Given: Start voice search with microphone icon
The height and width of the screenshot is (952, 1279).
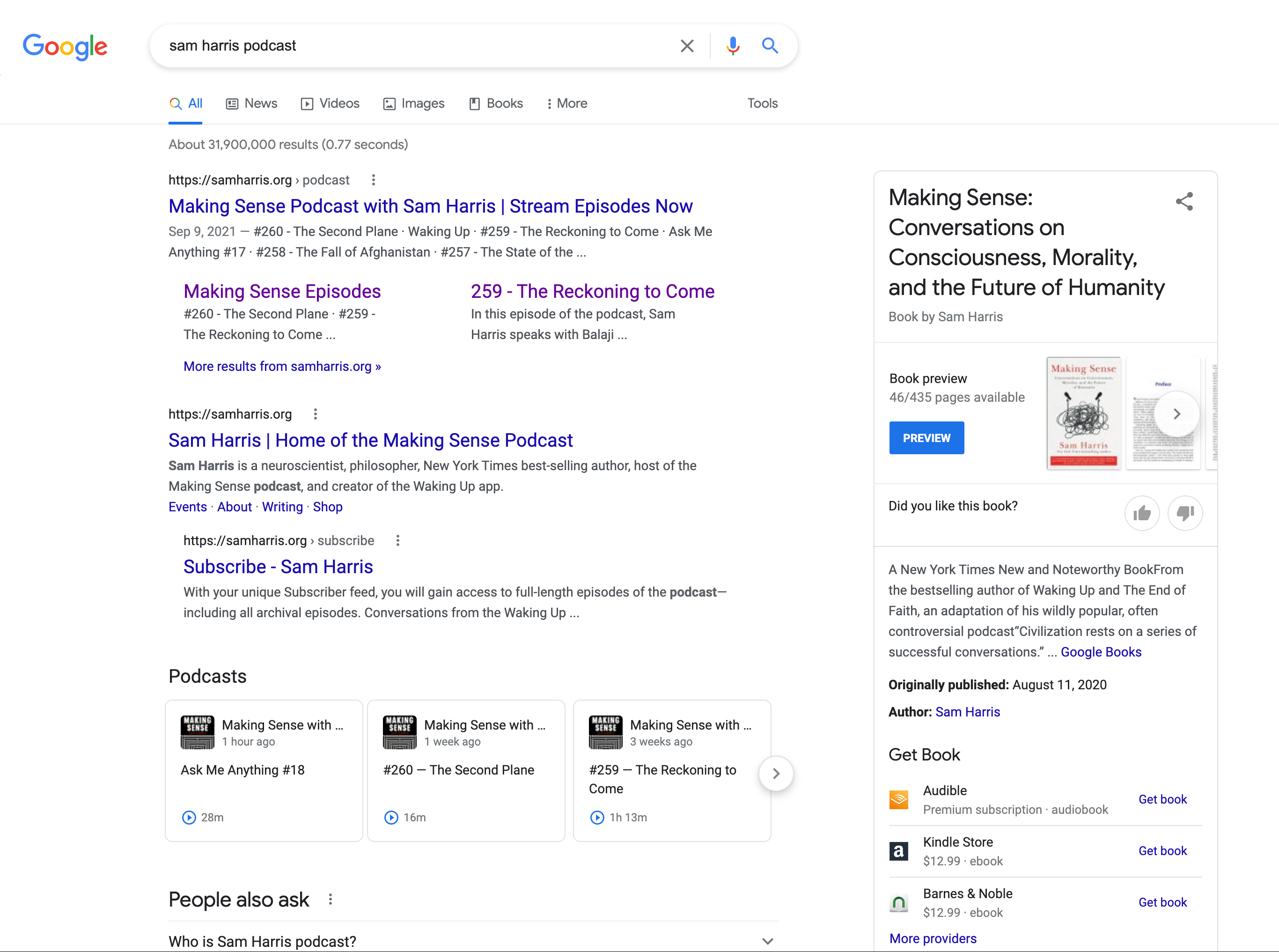Looking at the screenshot, I should [733, 45].
